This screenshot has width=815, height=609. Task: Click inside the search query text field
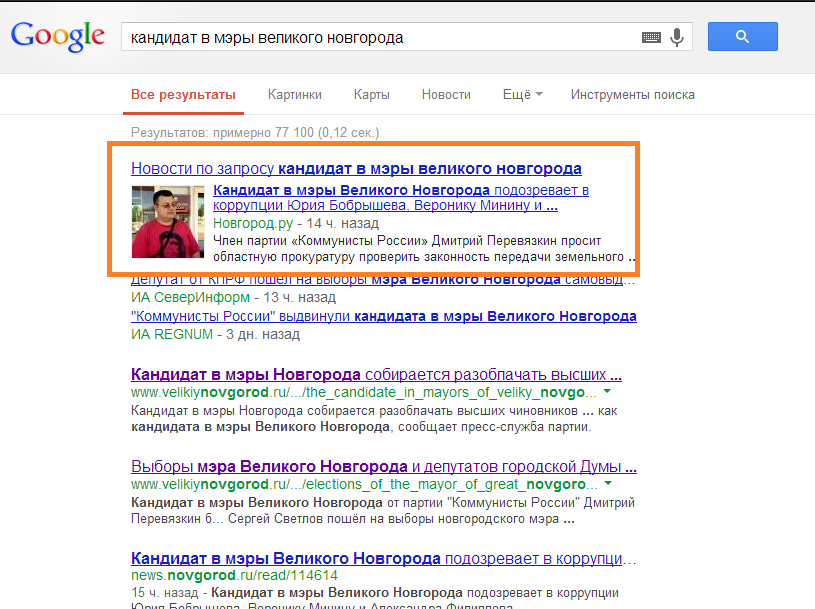pos(380,38)
